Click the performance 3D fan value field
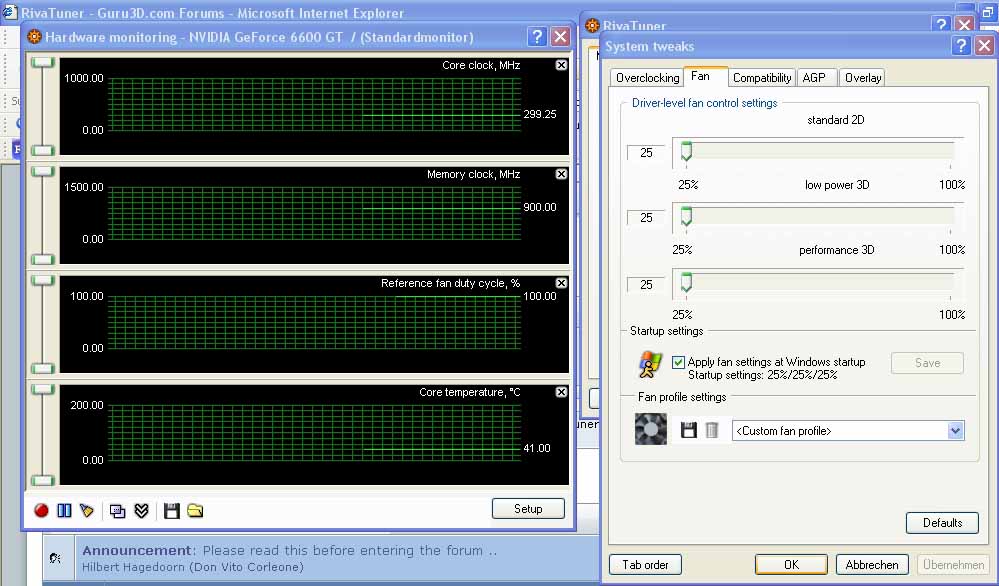This screenshot has width=999, height=586. coord(646,285)
